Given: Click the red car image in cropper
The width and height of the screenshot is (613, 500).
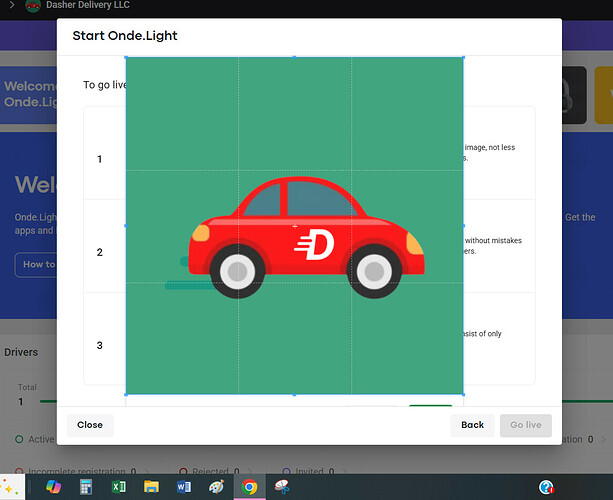Looking at the screenshot, I should (x=306, y=237).
